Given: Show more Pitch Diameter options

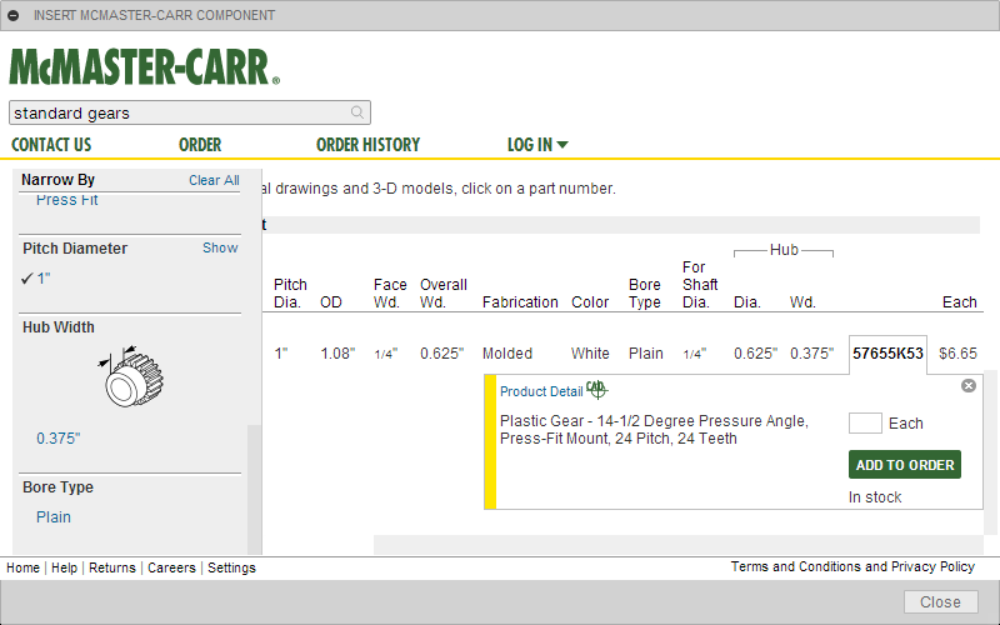Looking at the screenshot, I should pos(220,248).
